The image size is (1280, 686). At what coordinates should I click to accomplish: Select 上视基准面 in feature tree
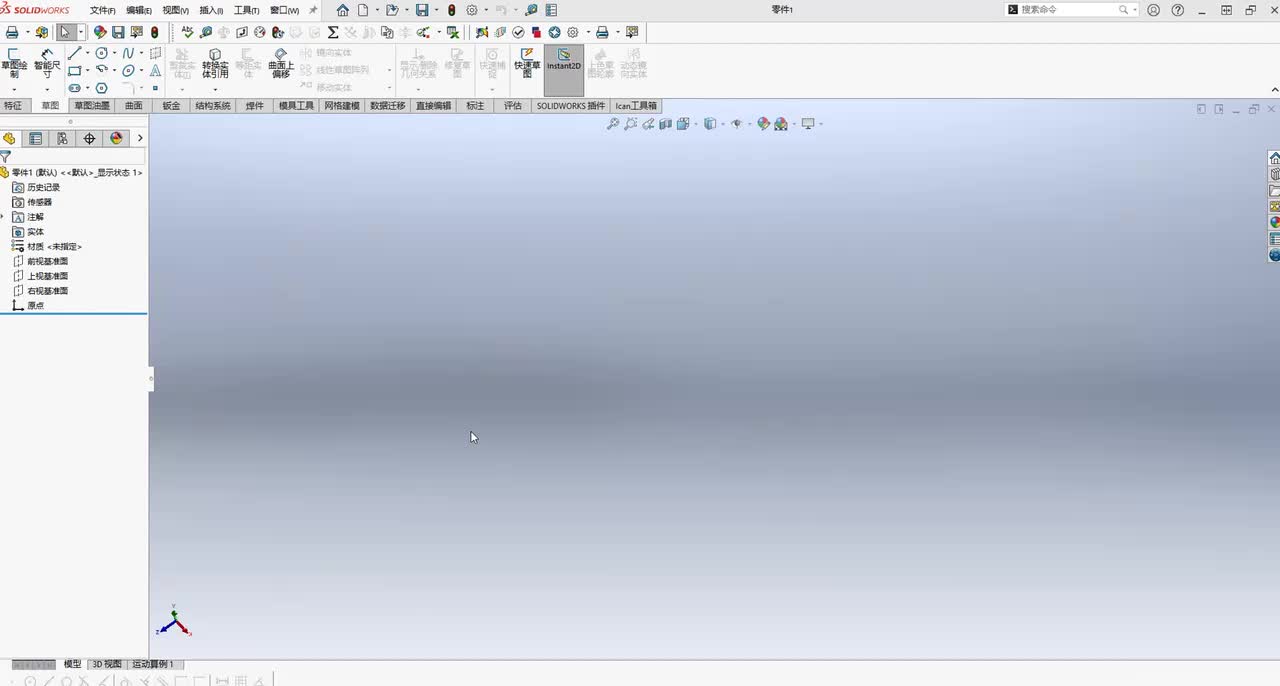pos(40,276)
